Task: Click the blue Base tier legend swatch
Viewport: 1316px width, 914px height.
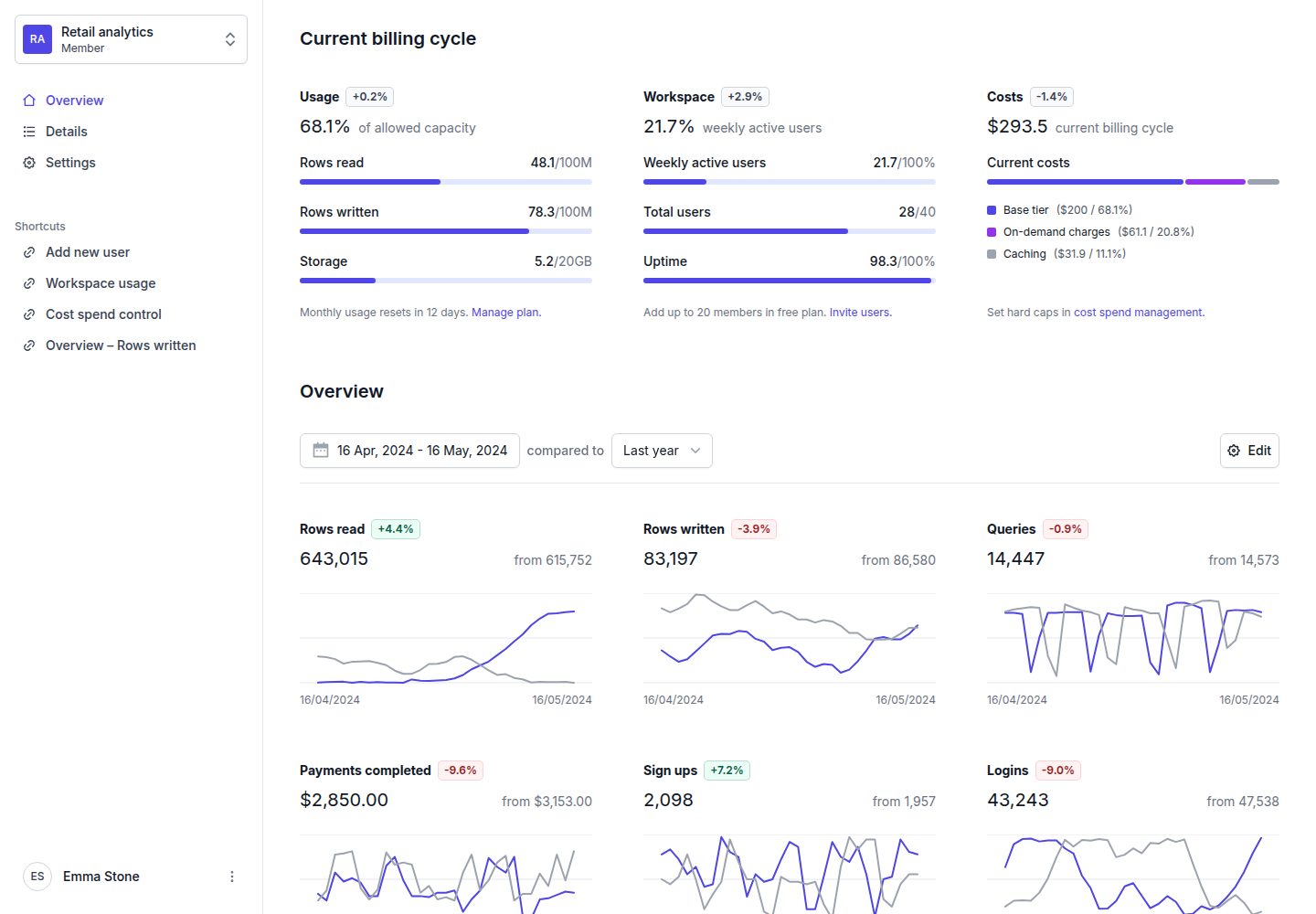Action: pos(992,210)
